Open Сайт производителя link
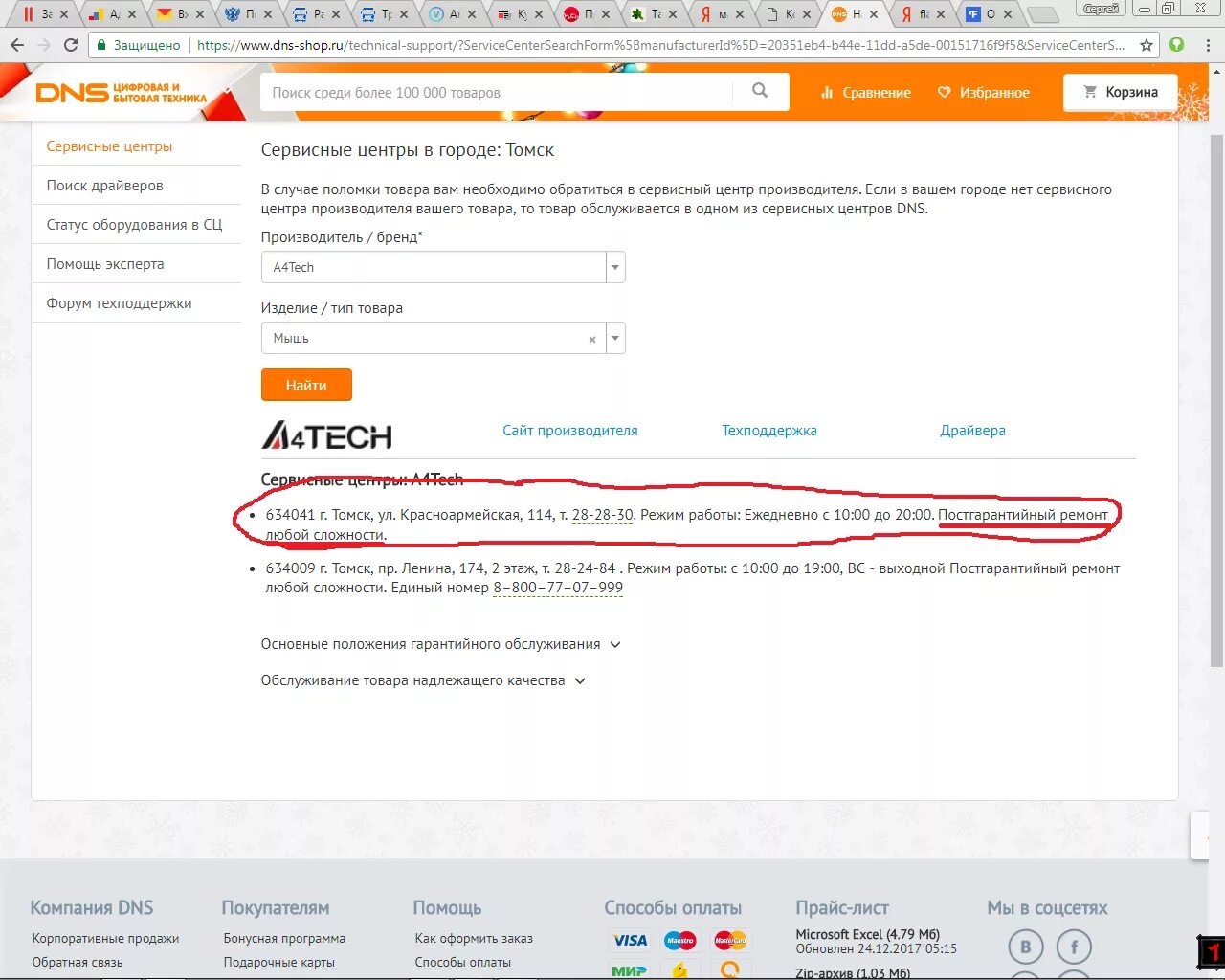Viewport: 1225px width, 980px height. point(570,431)
